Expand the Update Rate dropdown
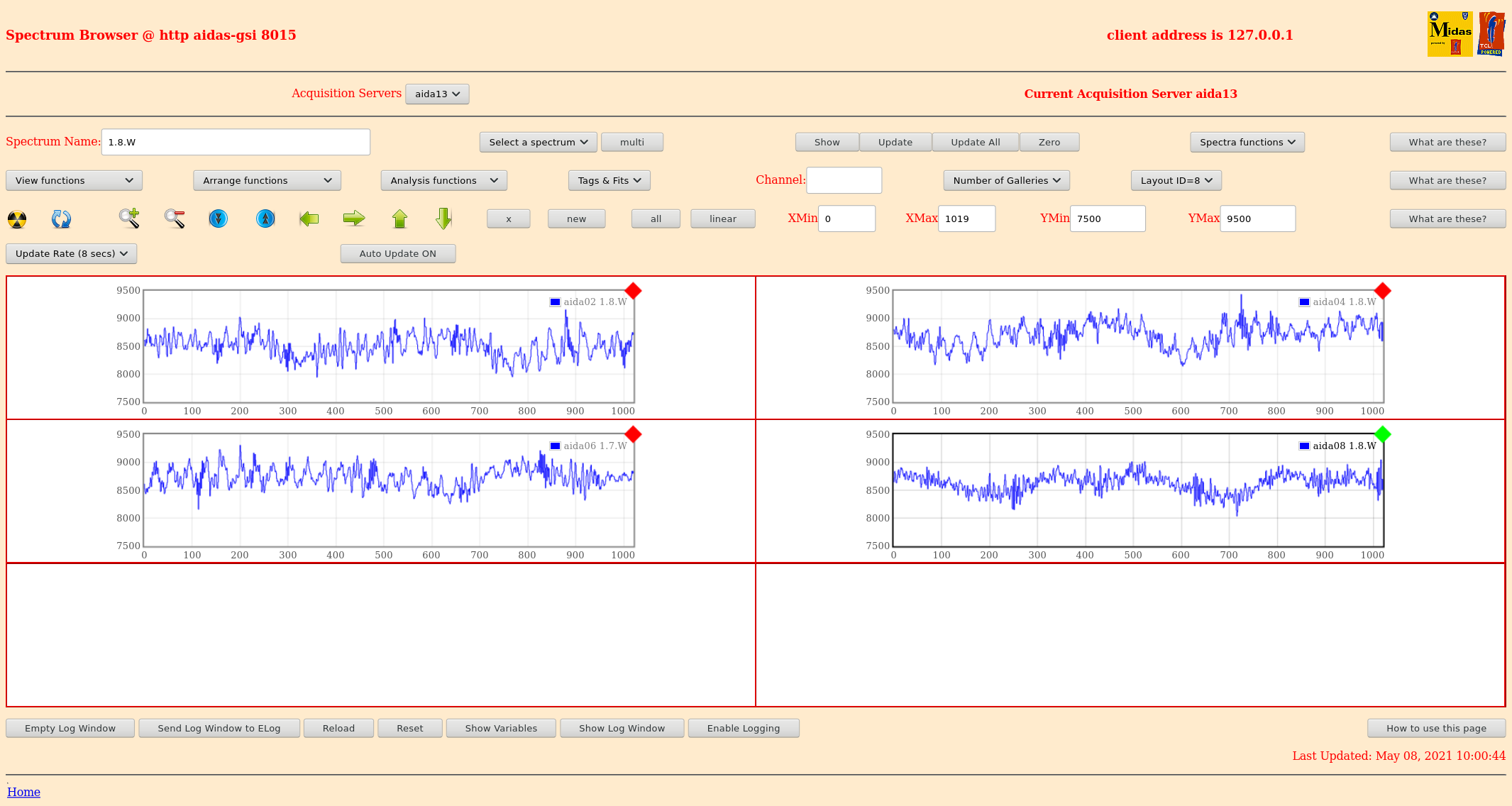The image size is (1512, 806). pos(71,254)
